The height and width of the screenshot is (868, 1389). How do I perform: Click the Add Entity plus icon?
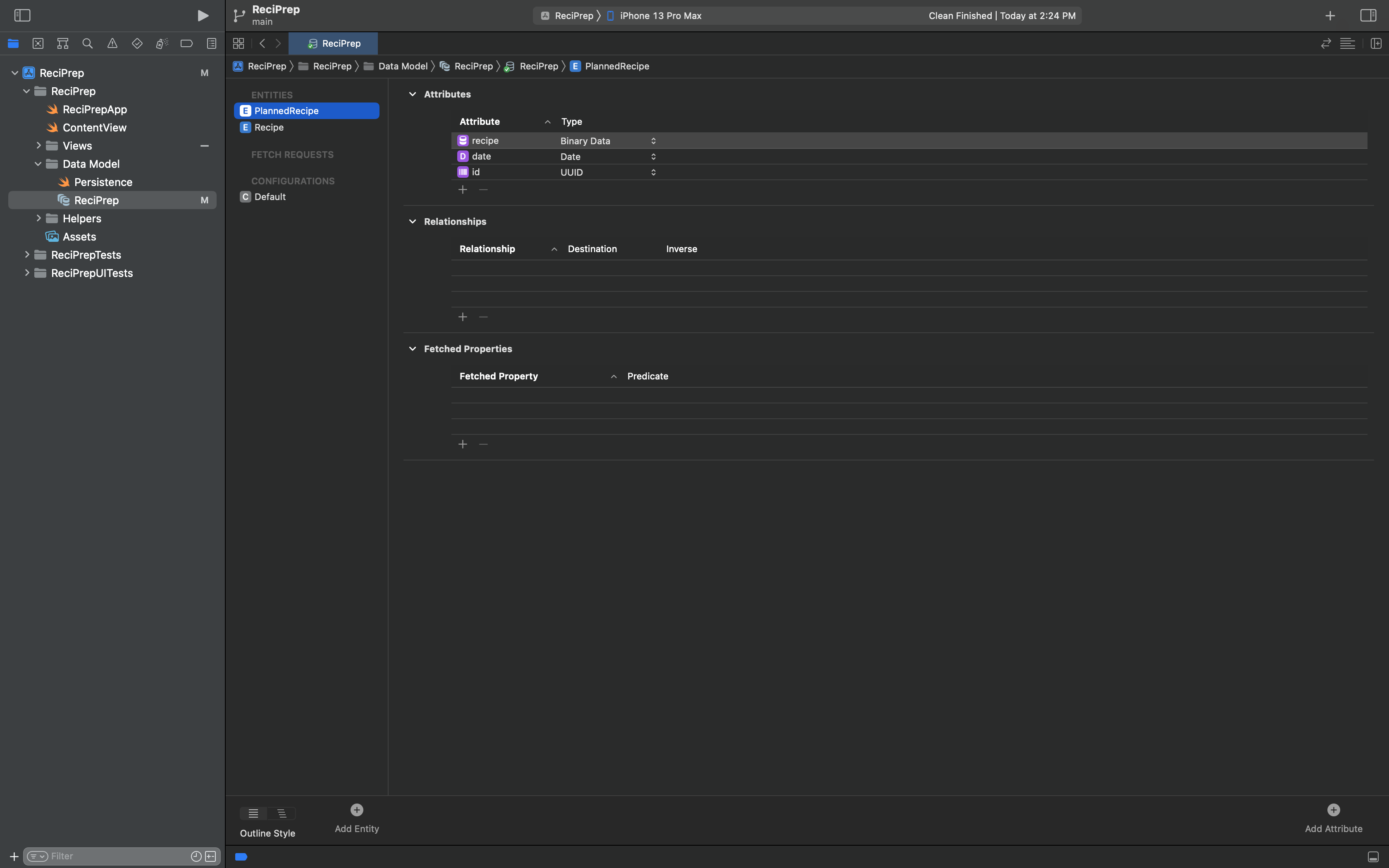356,810
